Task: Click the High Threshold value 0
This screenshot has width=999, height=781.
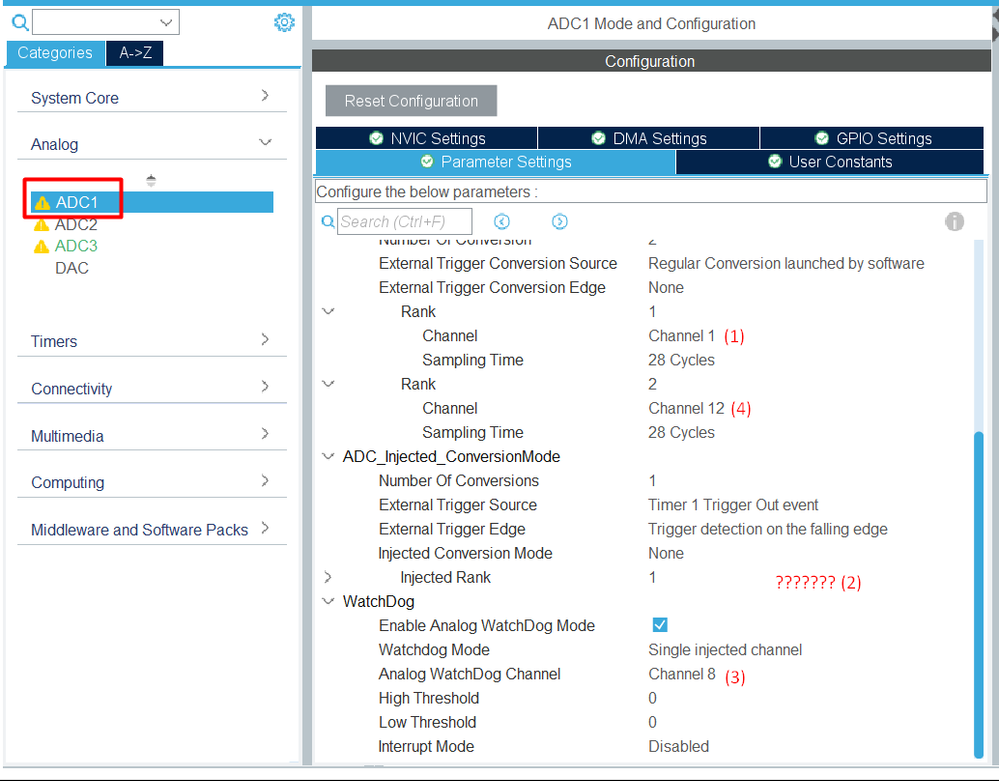Action: [x=652, y=698]
